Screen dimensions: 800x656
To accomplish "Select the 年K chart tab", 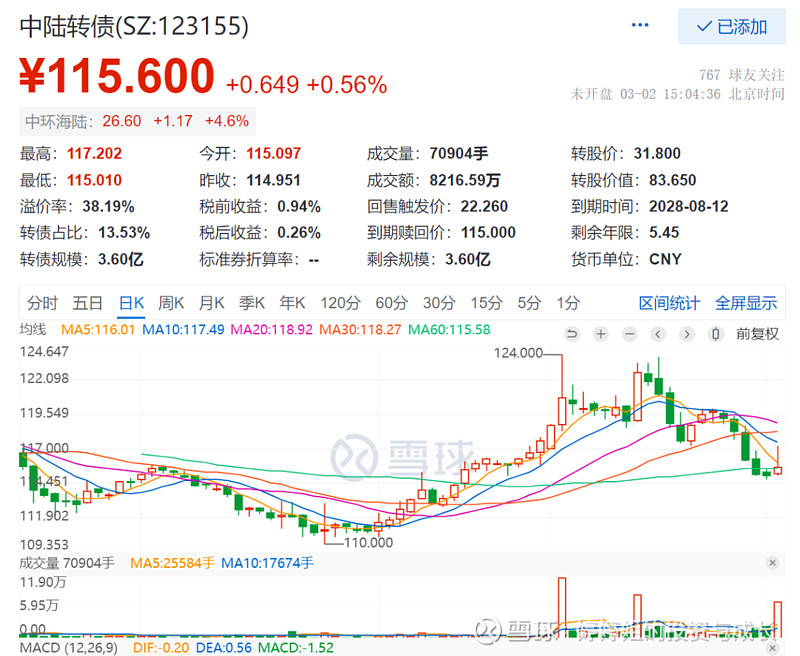I will click(x=292, y=303).
